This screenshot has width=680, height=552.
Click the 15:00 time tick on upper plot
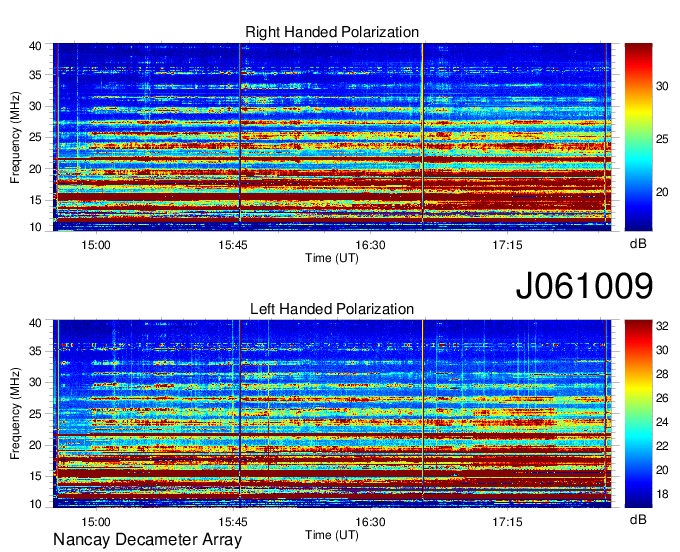click(96, 245)
